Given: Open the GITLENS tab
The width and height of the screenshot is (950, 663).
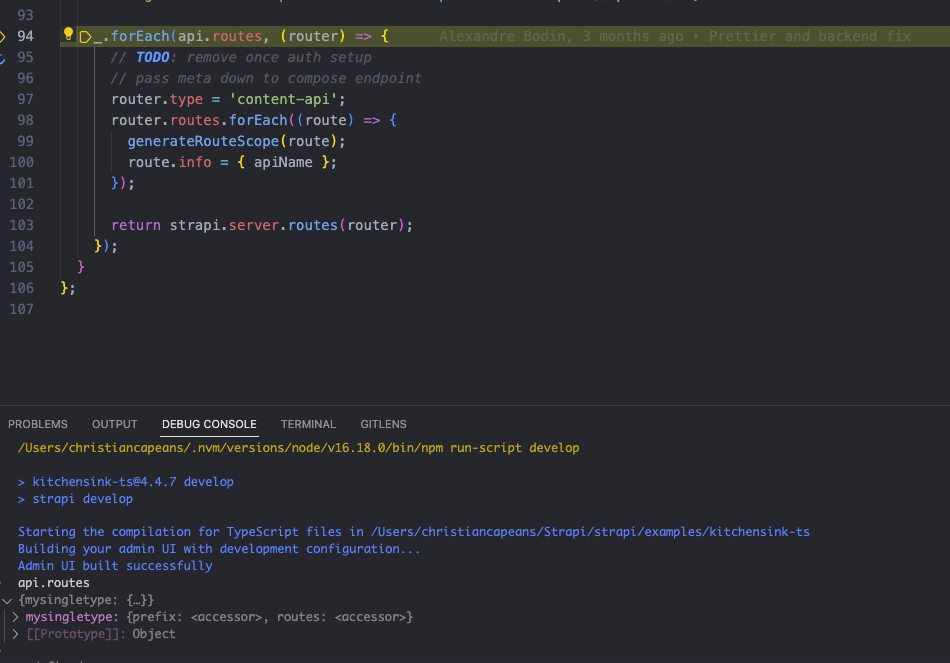Looking at the screenshot, I should 383,424.
